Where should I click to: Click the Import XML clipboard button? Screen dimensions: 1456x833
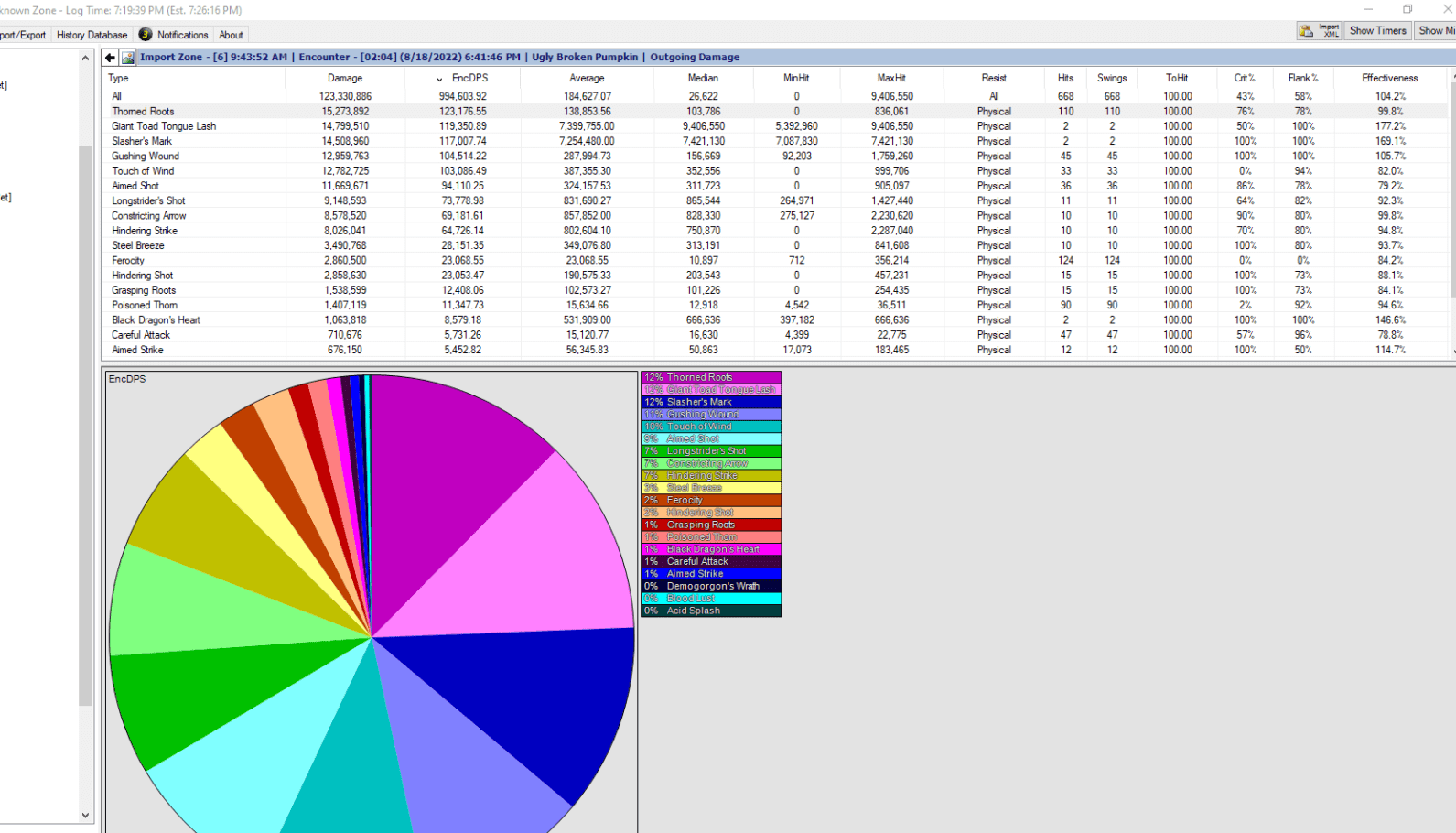pyautogui.click(x=1319, y=31)
